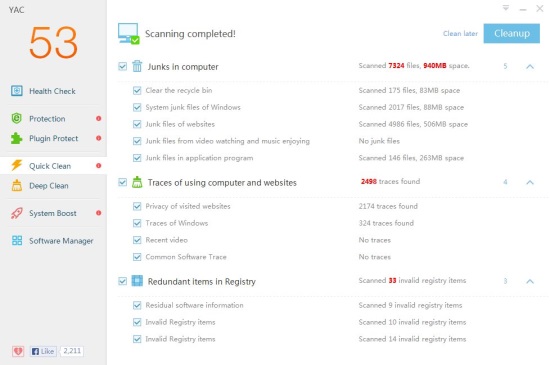This screenshot has height=365, width=550.
Task: Open the Health Check page
Action: 53,91
